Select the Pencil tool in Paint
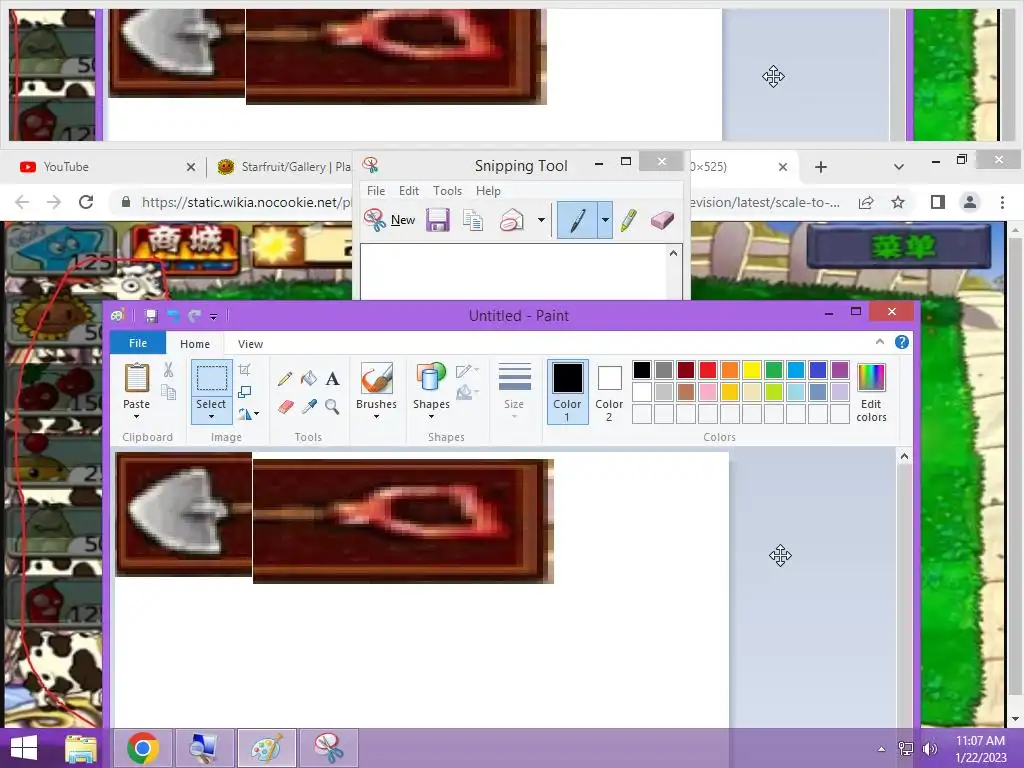 click(x=285, y=379)
